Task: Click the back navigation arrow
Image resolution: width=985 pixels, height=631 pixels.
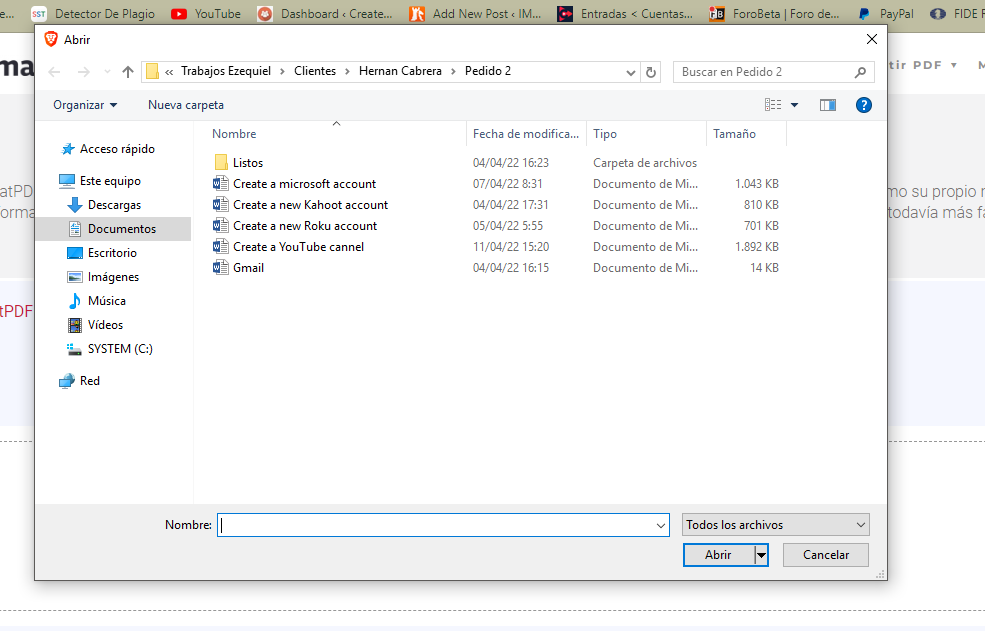Action: (x=55, y=72)
